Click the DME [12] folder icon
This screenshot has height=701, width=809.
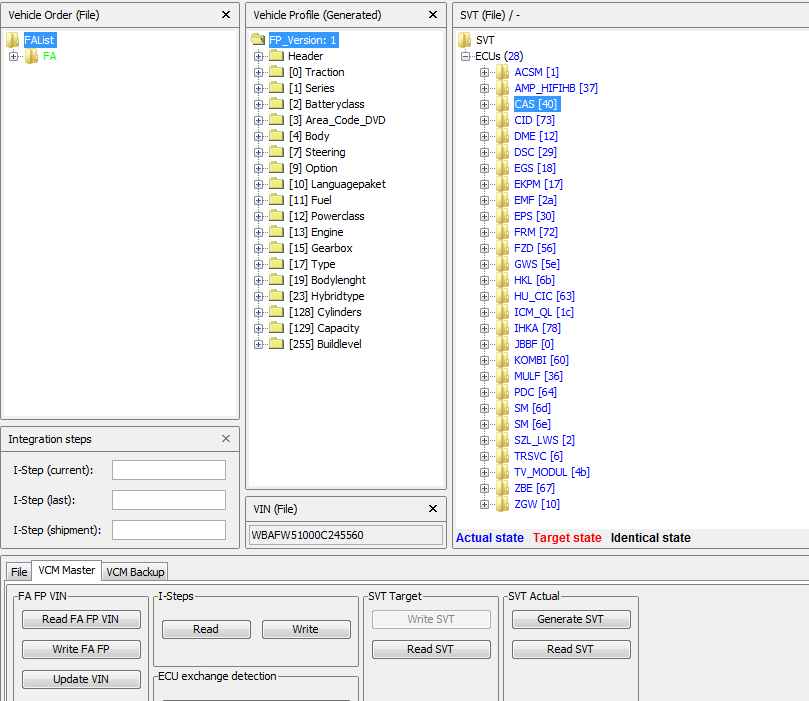[503, 136]
